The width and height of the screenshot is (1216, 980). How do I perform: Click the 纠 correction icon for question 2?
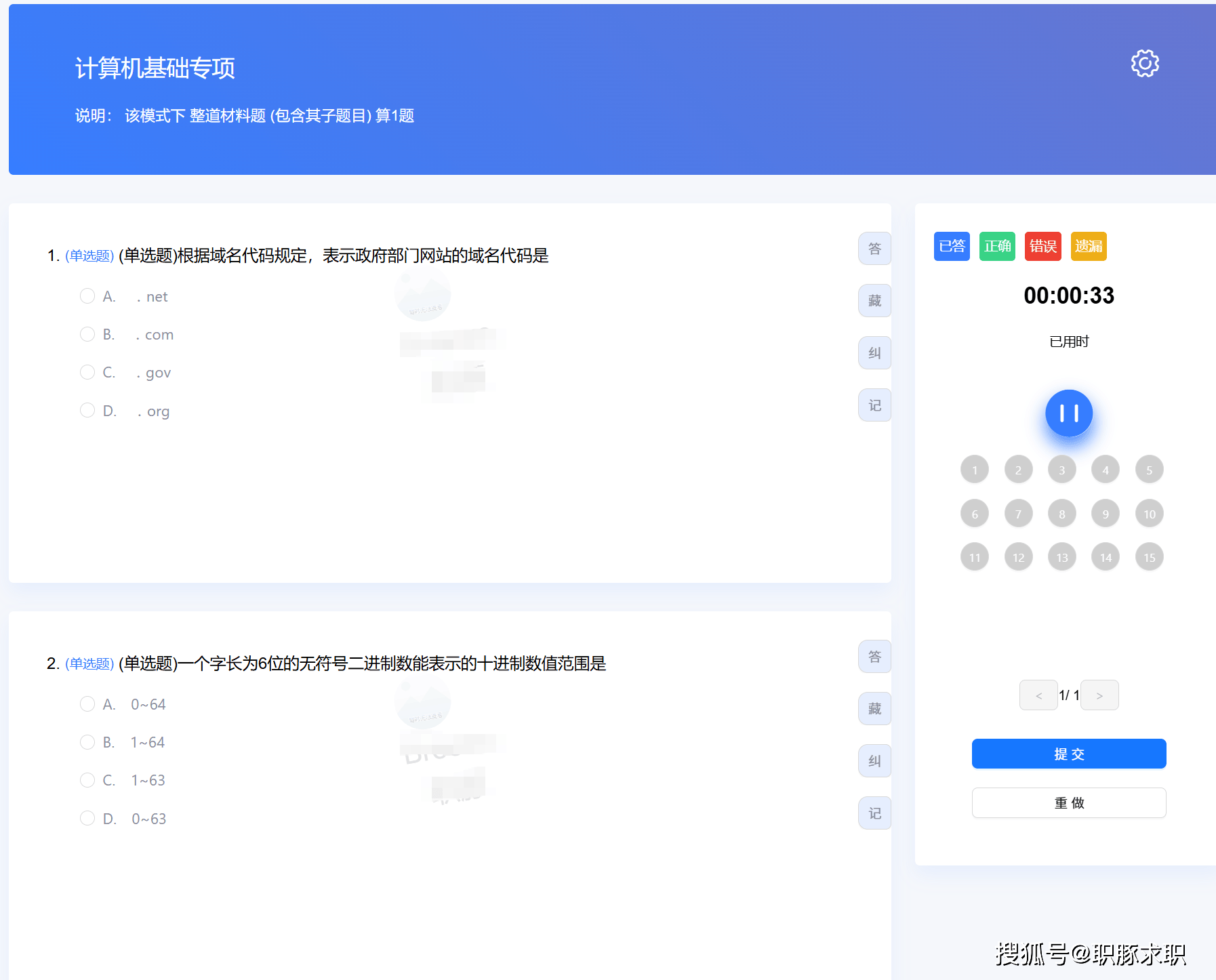tap(874, 761)
